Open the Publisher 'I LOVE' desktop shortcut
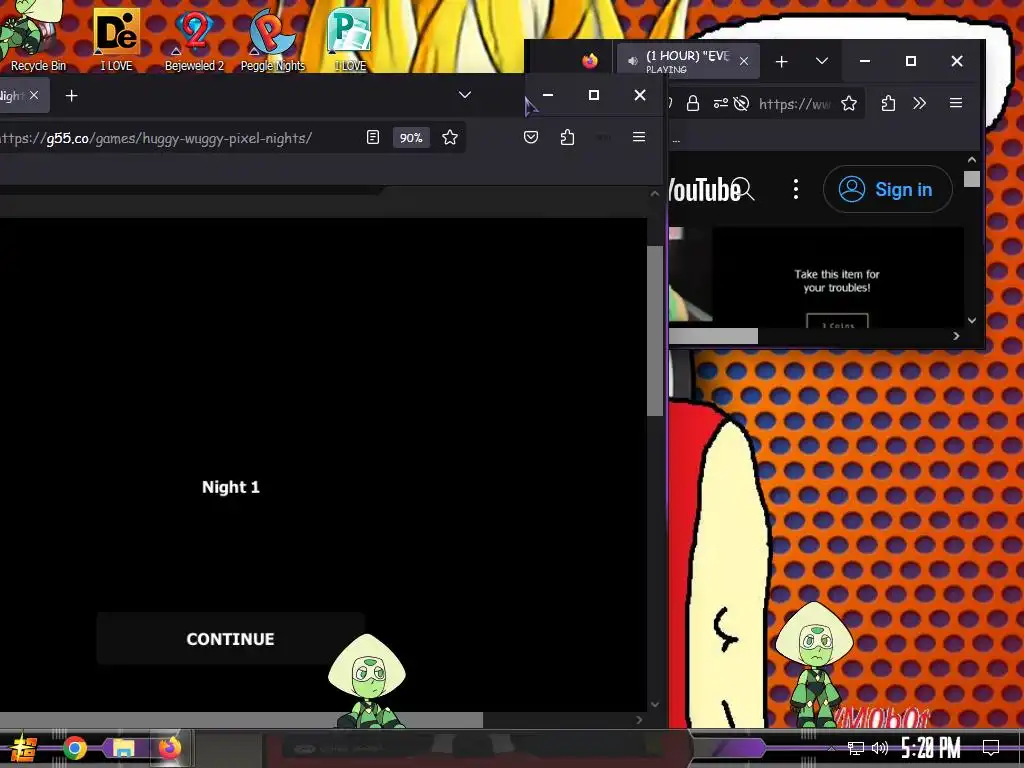 coord(350,40)
